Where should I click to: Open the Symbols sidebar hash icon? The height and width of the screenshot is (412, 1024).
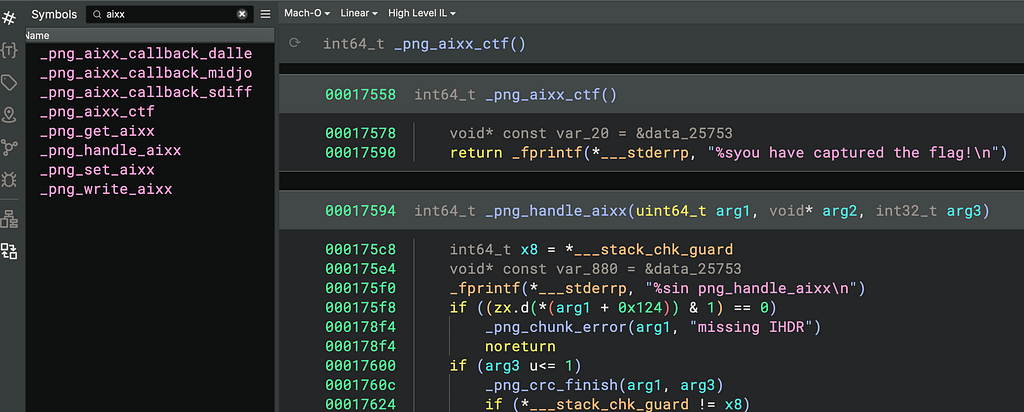(x=9, y=18)
